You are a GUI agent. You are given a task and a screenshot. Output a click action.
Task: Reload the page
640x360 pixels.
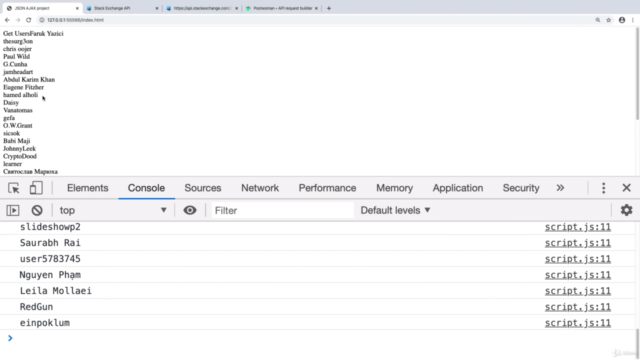29,20
